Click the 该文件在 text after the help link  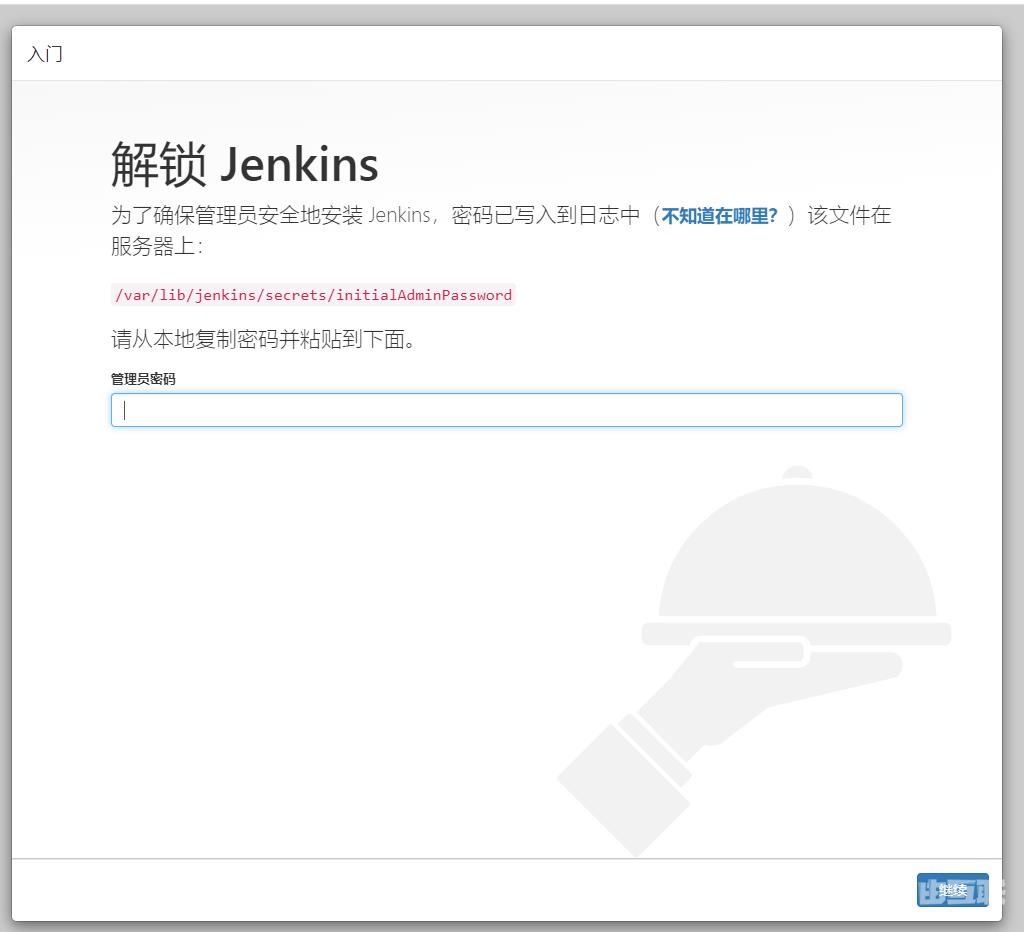(849, 216)
